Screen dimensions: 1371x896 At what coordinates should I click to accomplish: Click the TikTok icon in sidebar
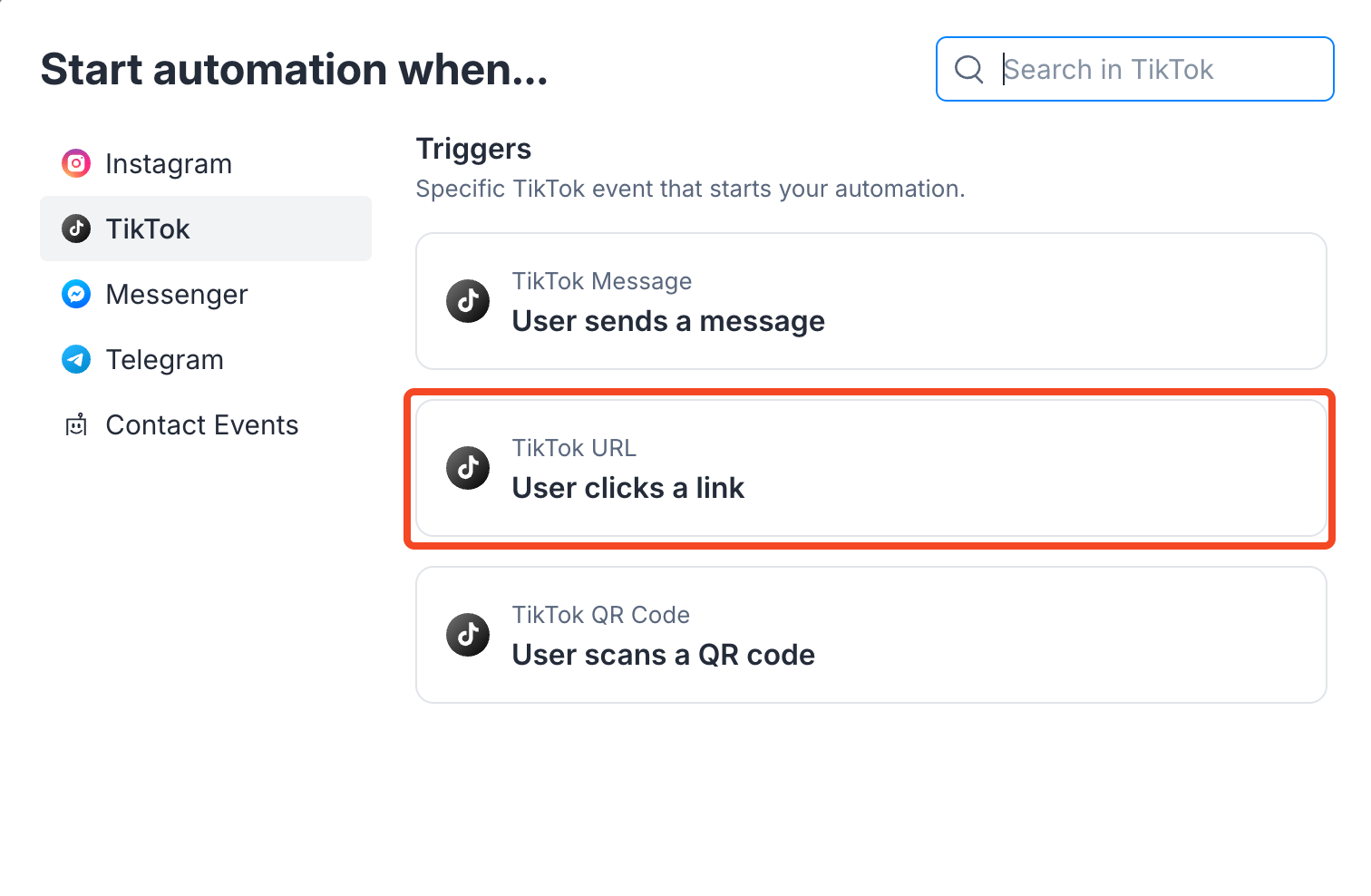[x=76, y=229]
